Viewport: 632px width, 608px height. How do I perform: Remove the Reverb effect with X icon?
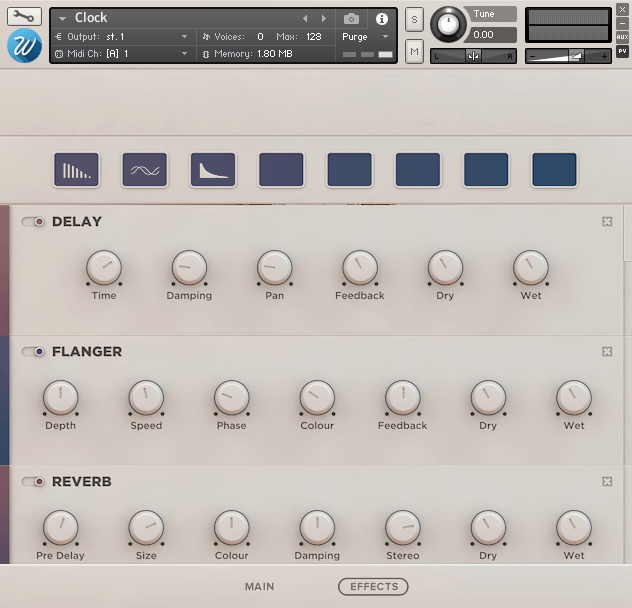607,482
